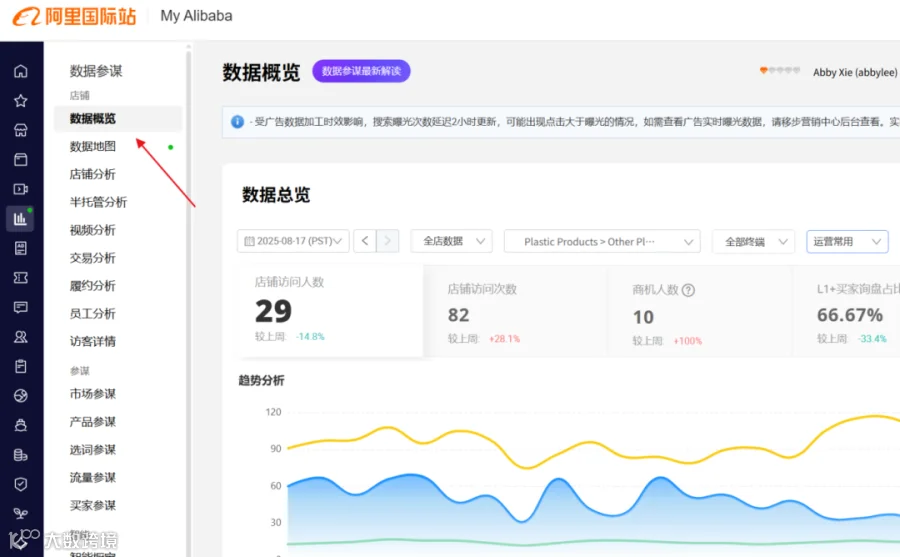Viewport: 900px width, 557px height.
Task: Click the +28.1% change value
Action: click(505, 339)
